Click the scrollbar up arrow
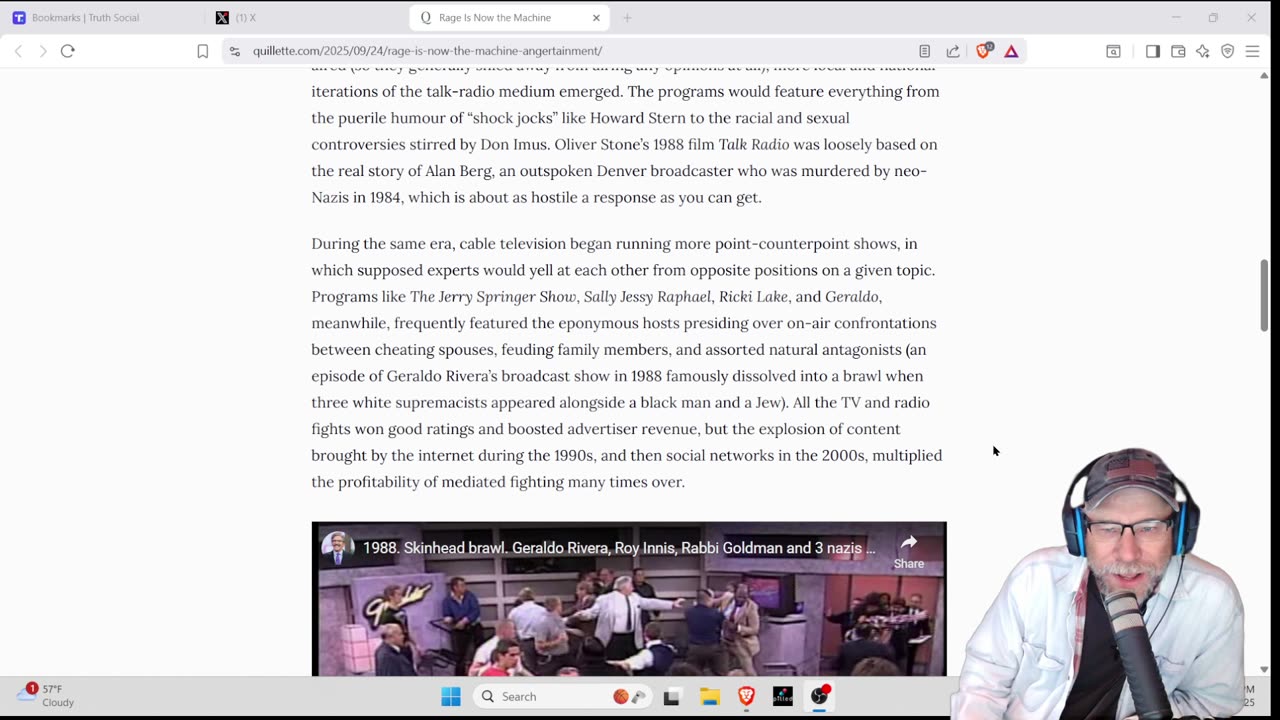Image resolution: width=1280 pixels, height=720 pixels. point(1264,75)
